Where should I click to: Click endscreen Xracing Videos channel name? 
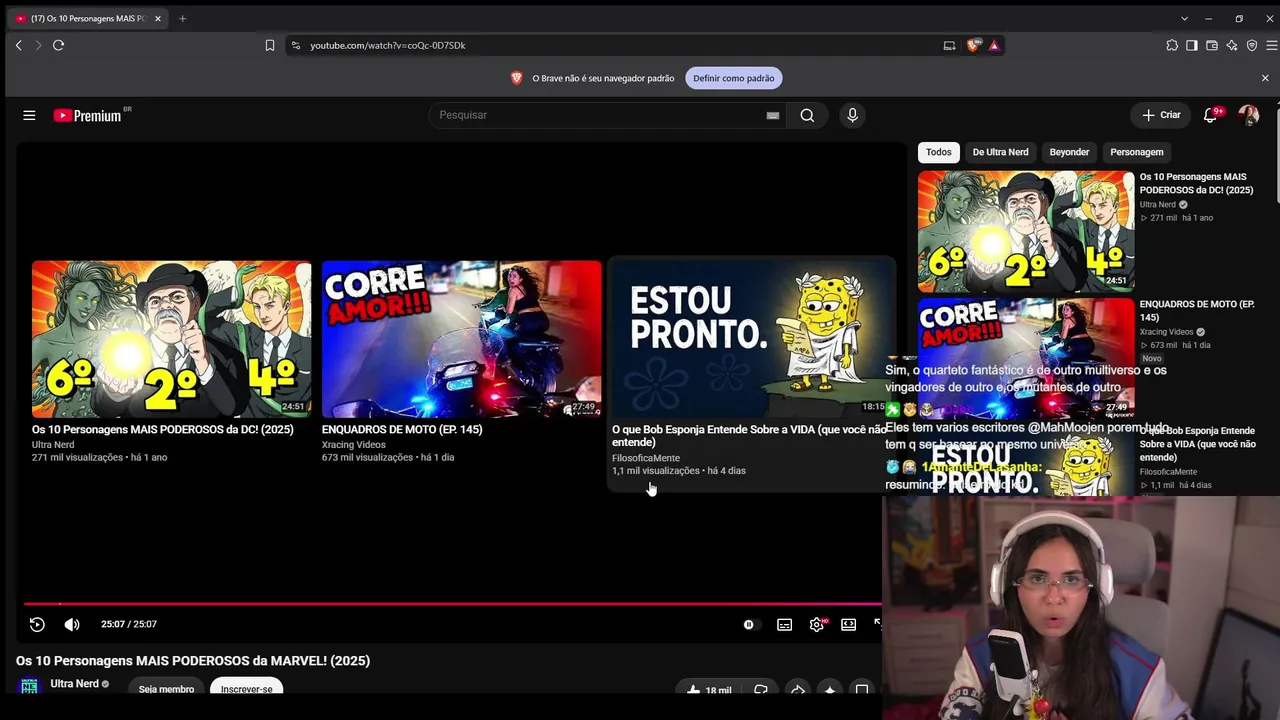click(354, 445)
